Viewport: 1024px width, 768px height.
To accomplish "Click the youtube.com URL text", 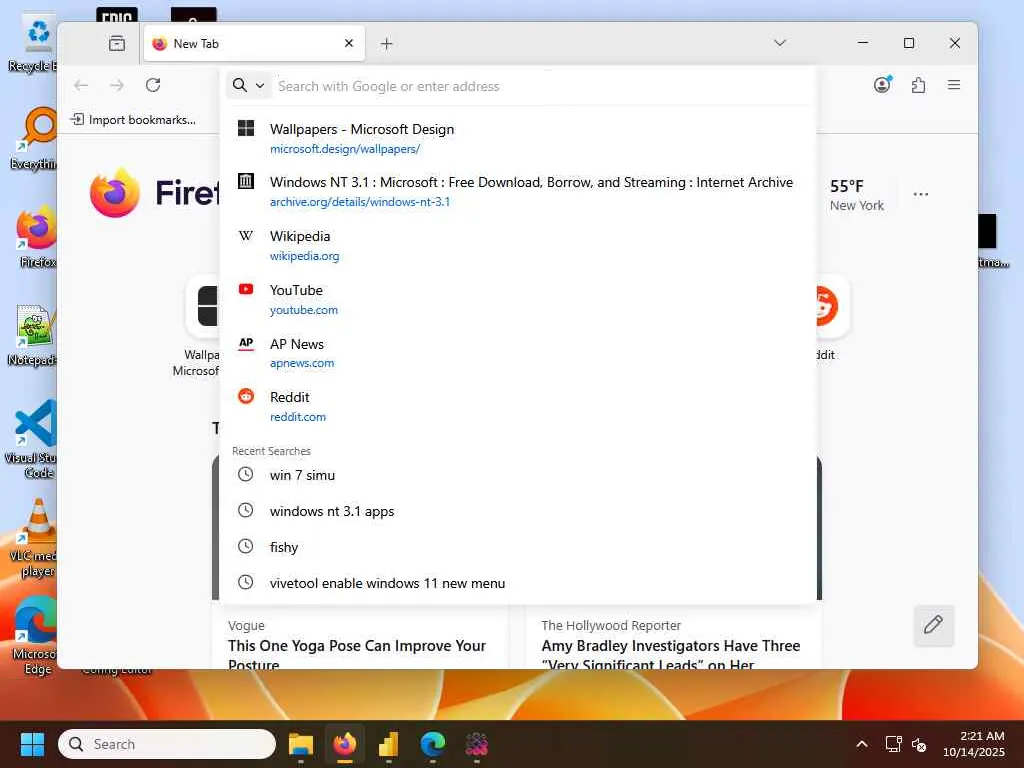I will (x=304, y=310).
